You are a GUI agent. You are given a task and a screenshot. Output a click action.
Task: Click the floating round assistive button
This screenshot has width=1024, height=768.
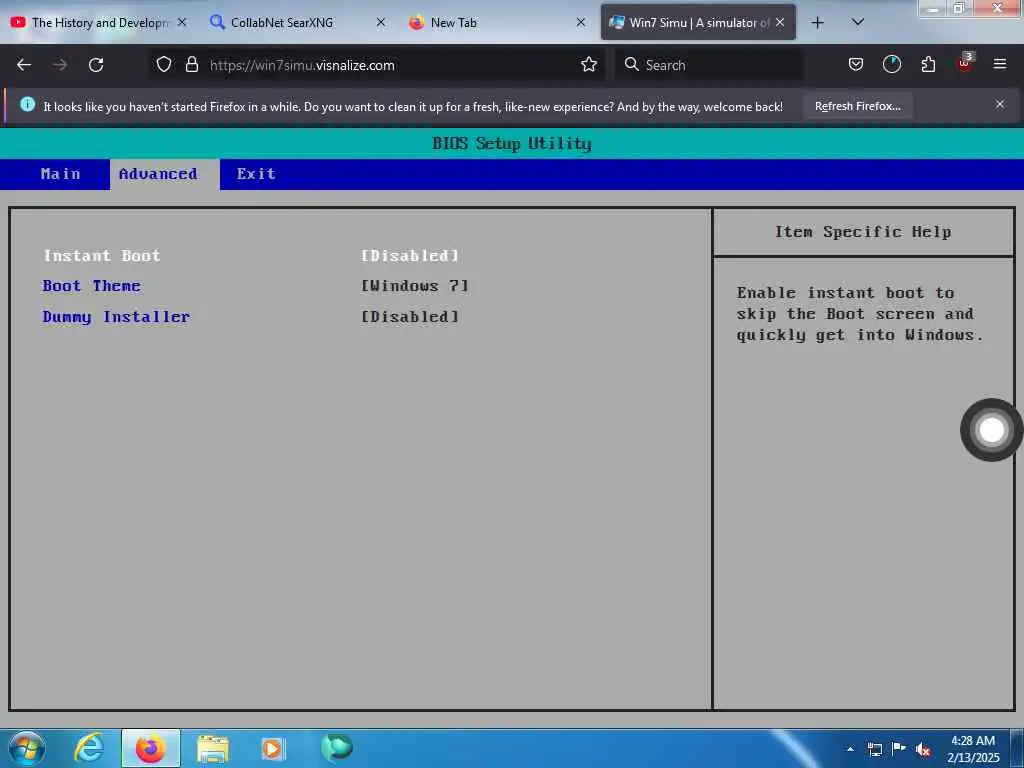pyautogui.click(x=991, y=430)
